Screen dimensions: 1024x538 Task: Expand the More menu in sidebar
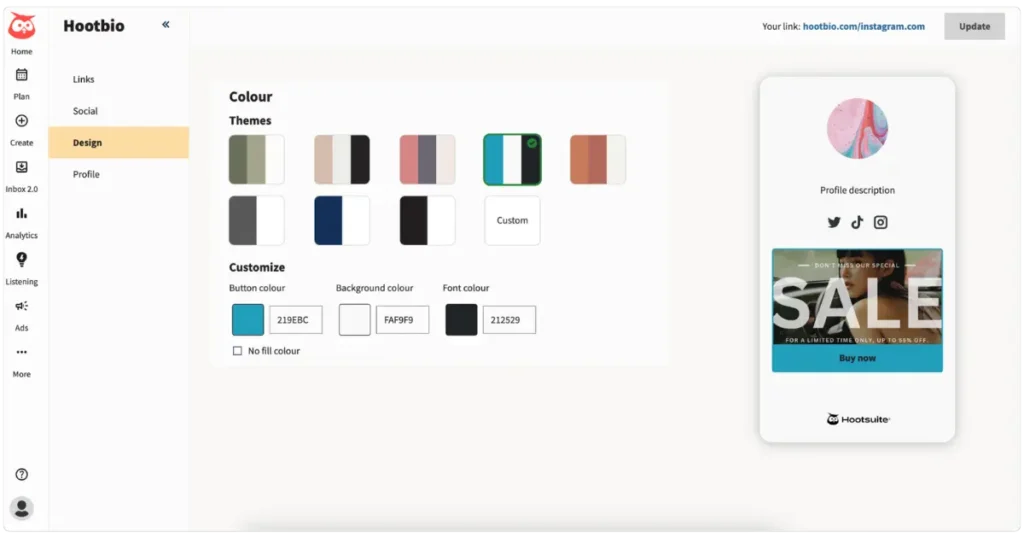[21, 353]
